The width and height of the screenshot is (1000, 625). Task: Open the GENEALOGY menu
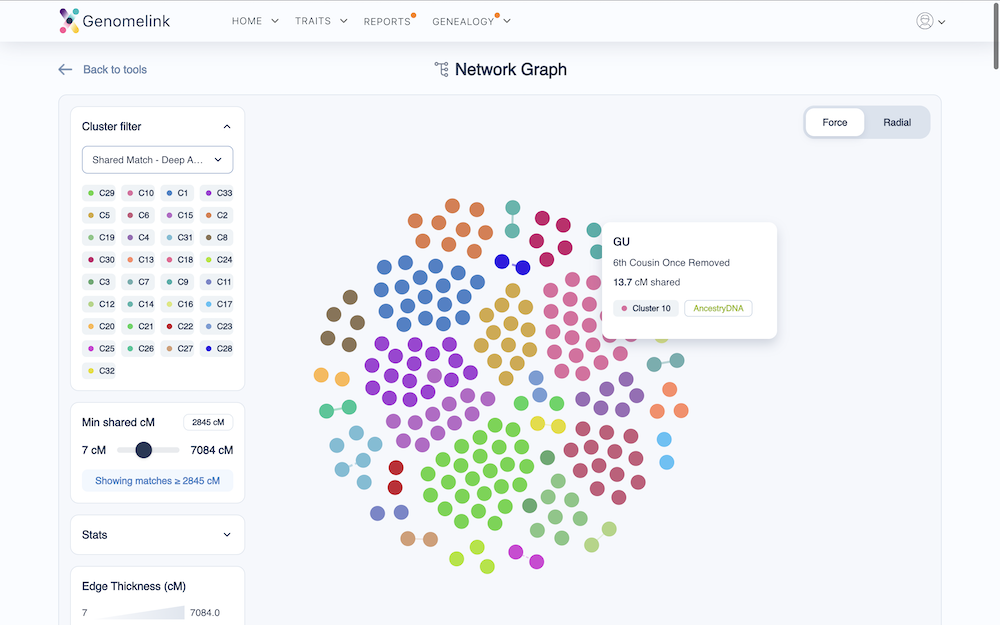(x=463, y=21)
